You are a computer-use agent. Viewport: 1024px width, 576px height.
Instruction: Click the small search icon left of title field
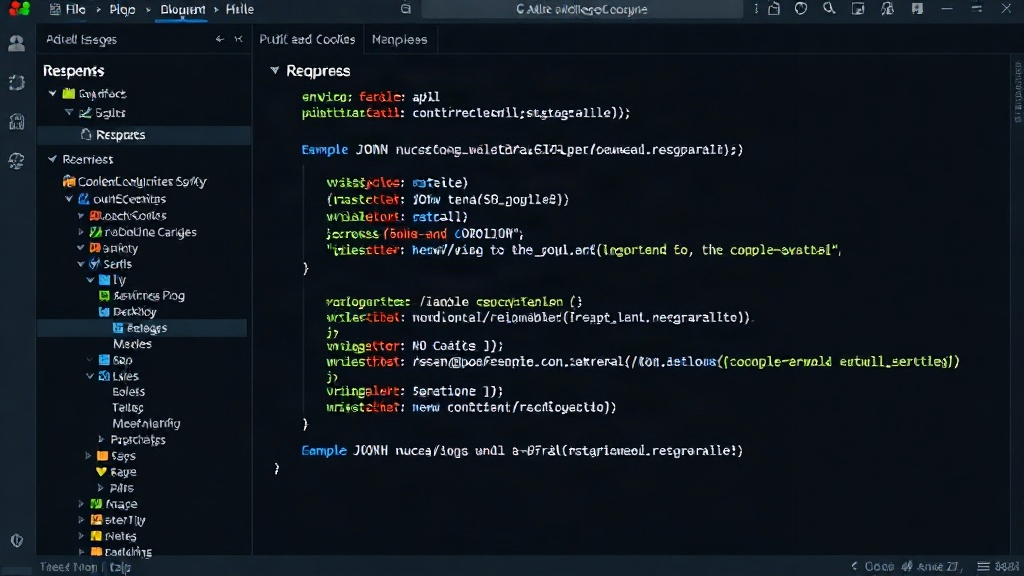pyautogui.click(x=406, y=9)
